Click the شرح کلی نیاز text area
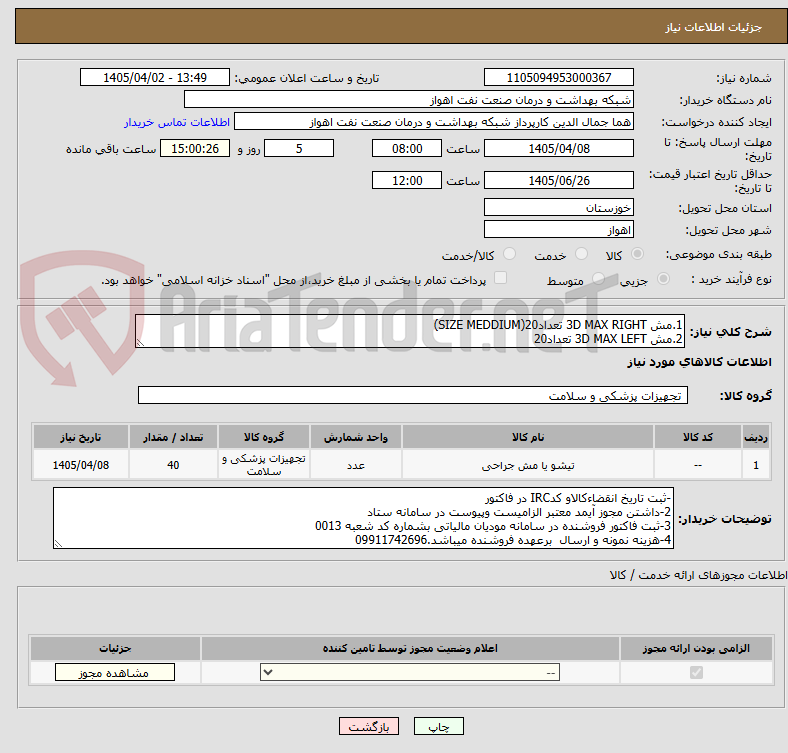 (410, 331)
